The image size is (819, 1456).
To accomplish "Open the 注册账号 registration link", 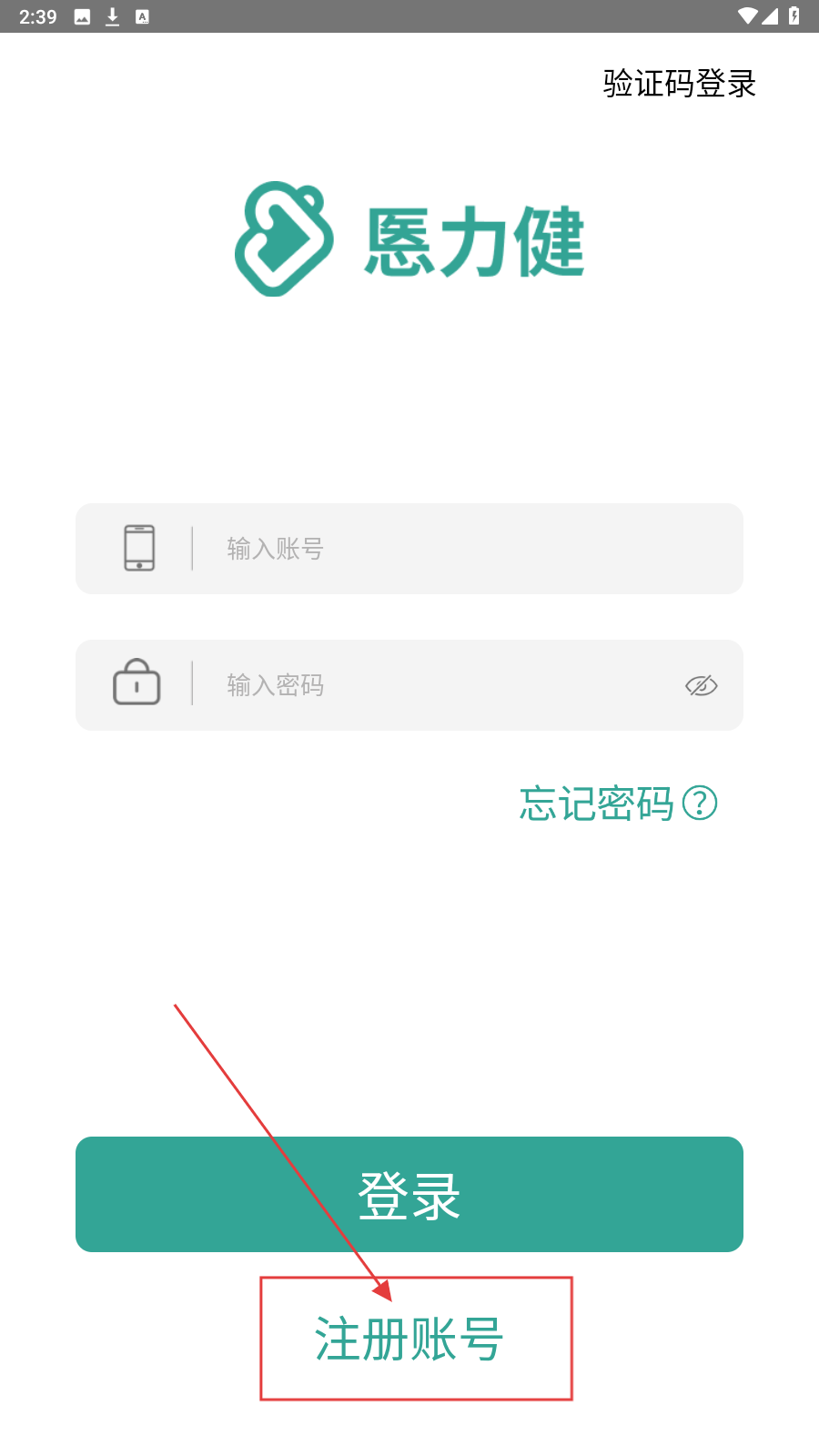I will (x=409, y=1339).
